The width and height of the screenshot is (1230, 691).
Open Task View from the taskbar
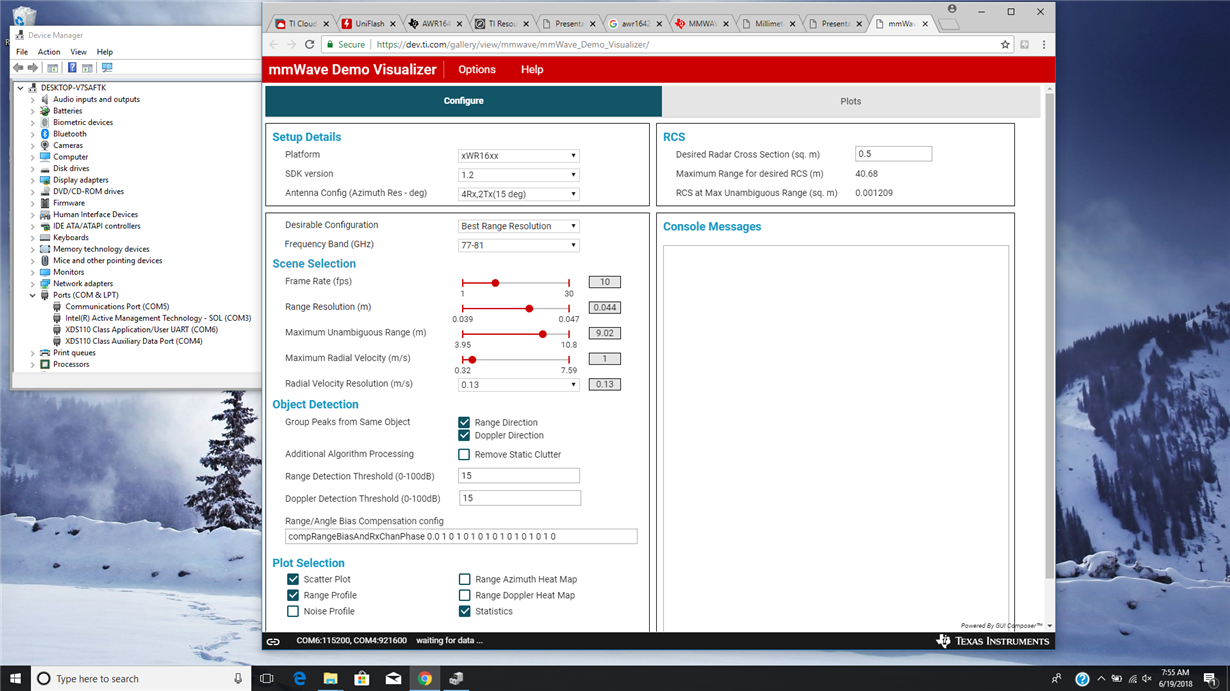[266, 678]
